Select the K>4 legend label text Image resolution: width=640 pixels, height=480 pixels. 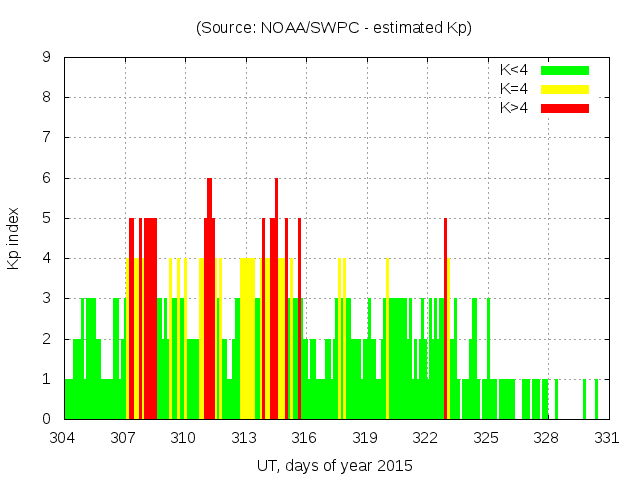click(x=516, y=107)
